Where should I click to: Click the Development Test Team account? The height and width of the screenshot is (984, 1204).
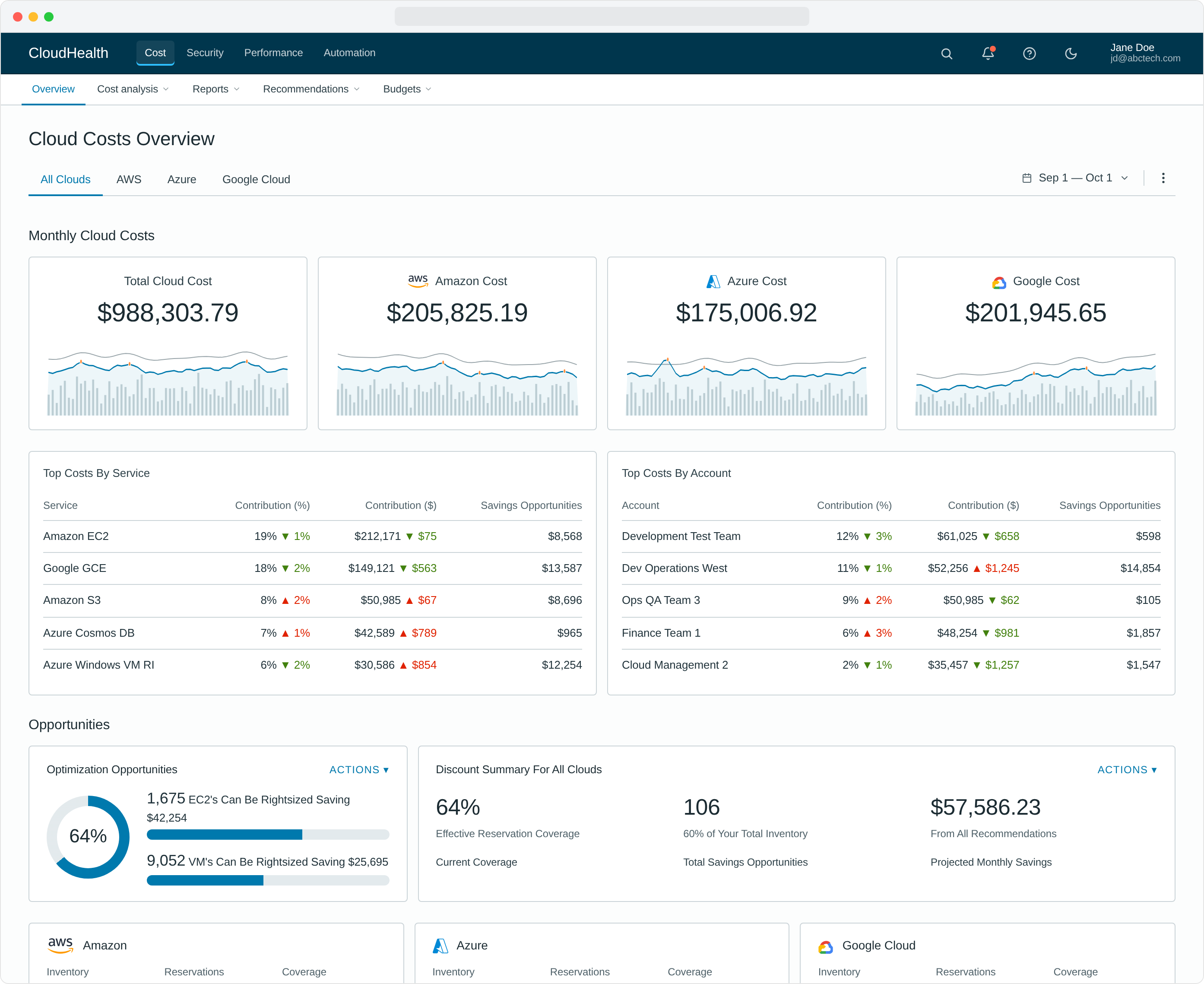[x=681, y=536]
